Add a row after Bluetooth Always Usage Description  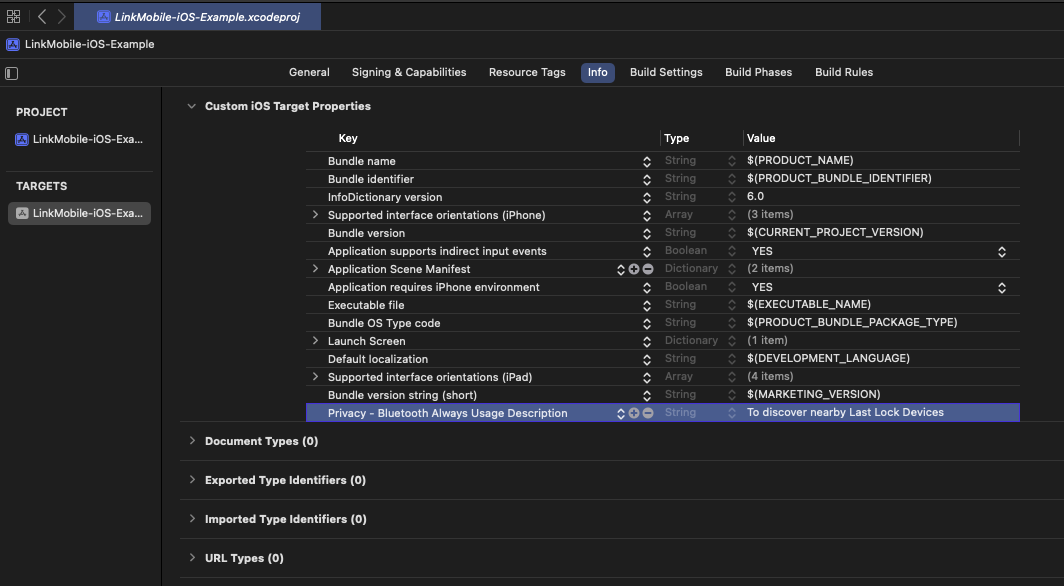[634, 413]
